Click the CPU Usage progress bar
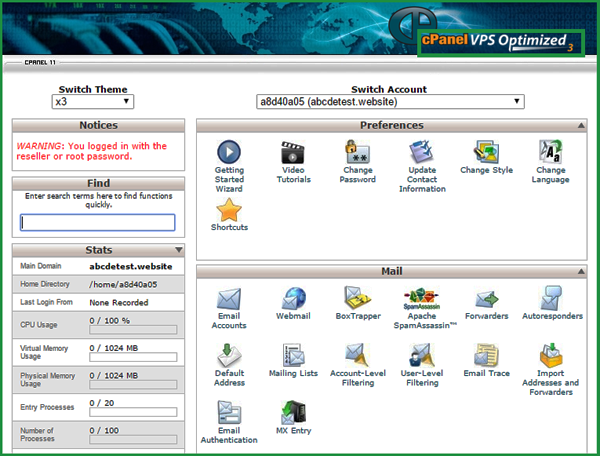Image resolution: width=600 pixels, height=456 pixels. [133, 330]
